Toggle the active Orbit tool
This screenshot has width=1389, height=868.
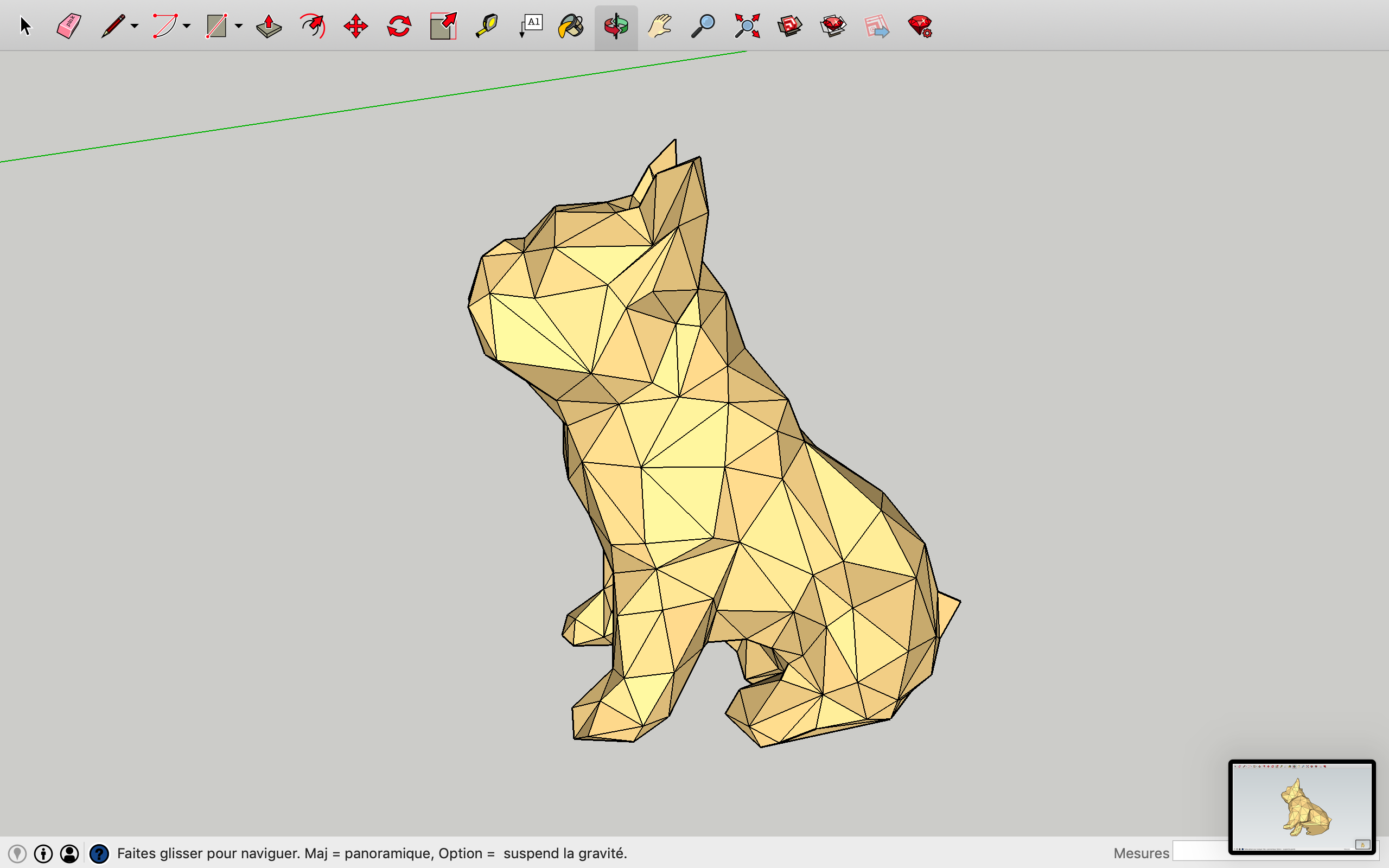[x=616, y=27]
